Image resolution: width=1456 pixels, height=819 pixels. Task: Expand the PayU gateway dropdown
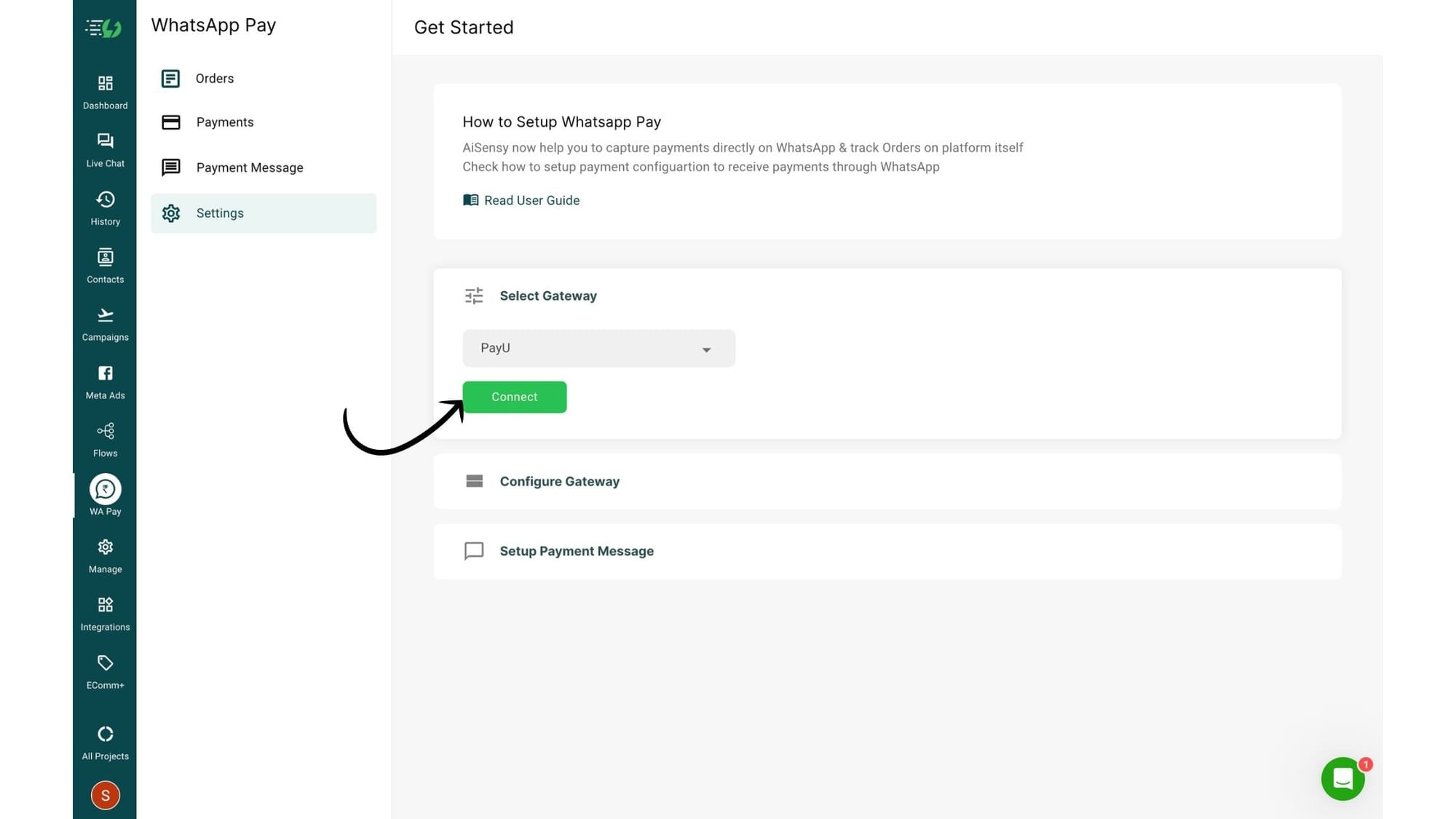(x=598, y=349)
